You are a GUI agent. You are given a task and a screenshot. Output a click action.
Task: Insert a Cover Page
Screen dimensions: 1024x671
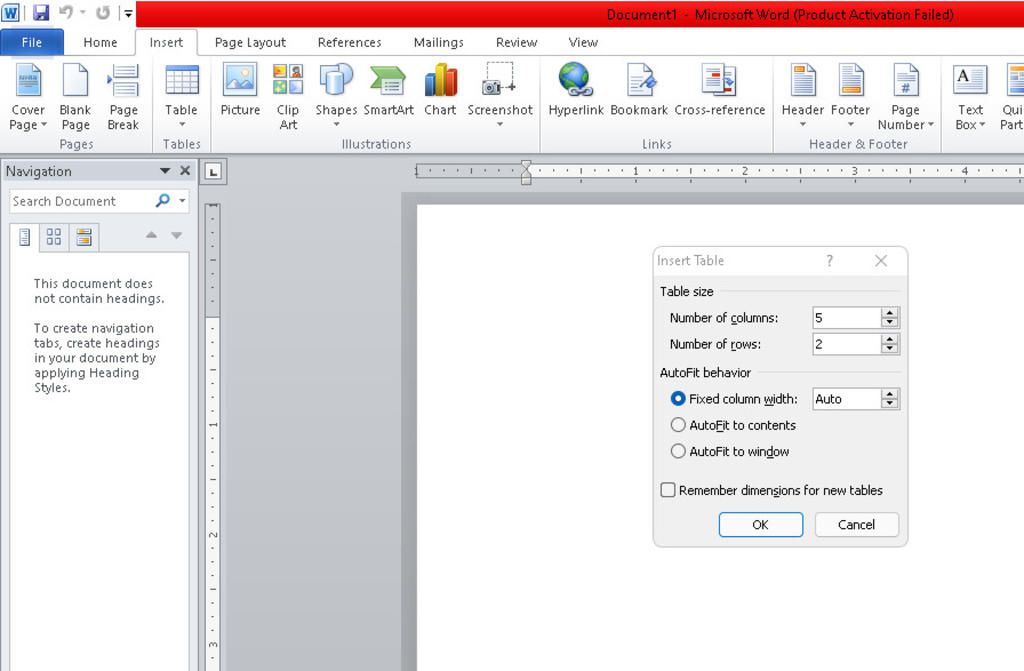click(x=28, y=97)
